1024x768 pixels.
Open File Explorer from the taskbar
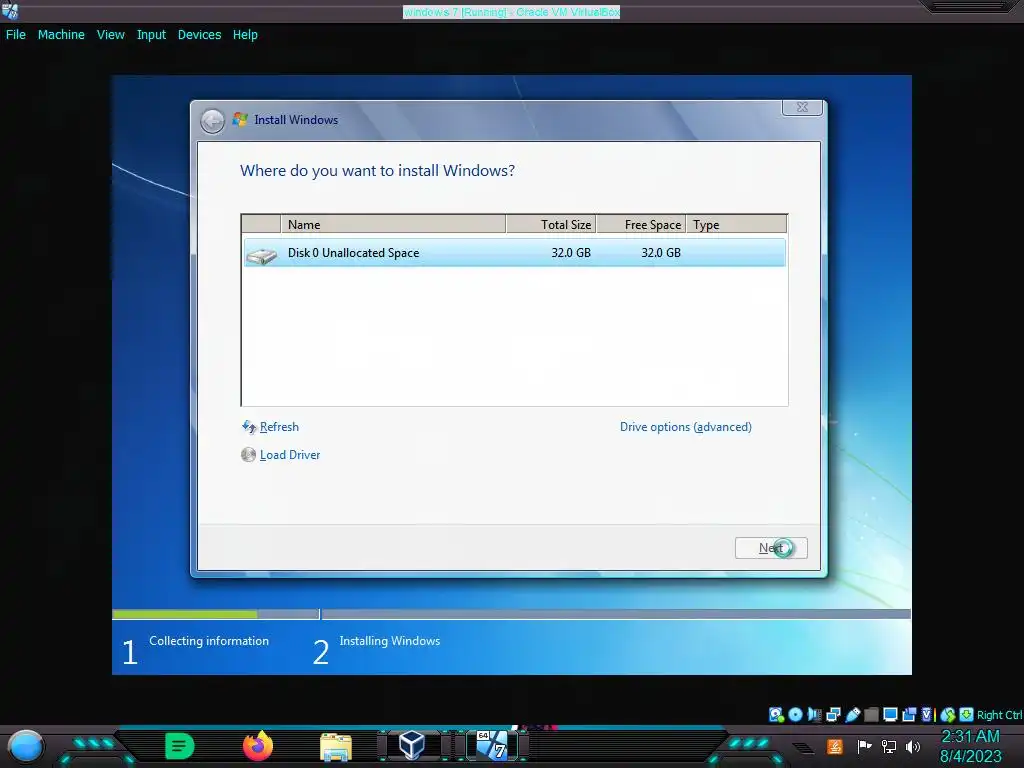tap(336, 746)
